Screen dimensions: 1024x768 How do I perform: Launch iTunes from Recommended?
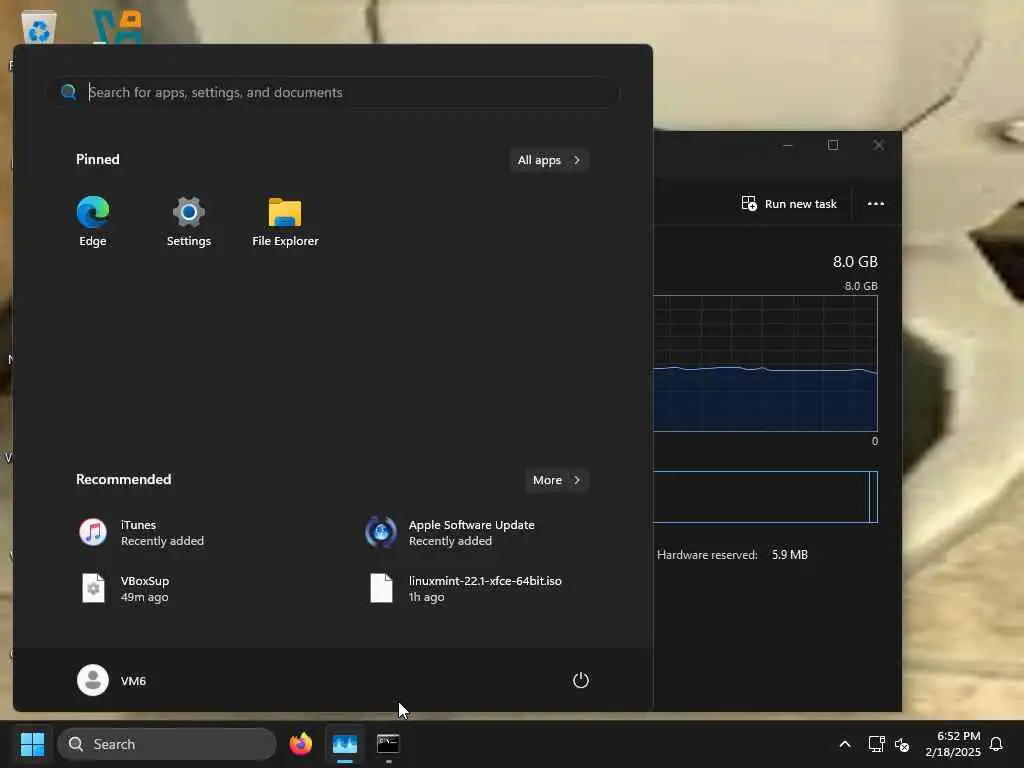(142, 533)
